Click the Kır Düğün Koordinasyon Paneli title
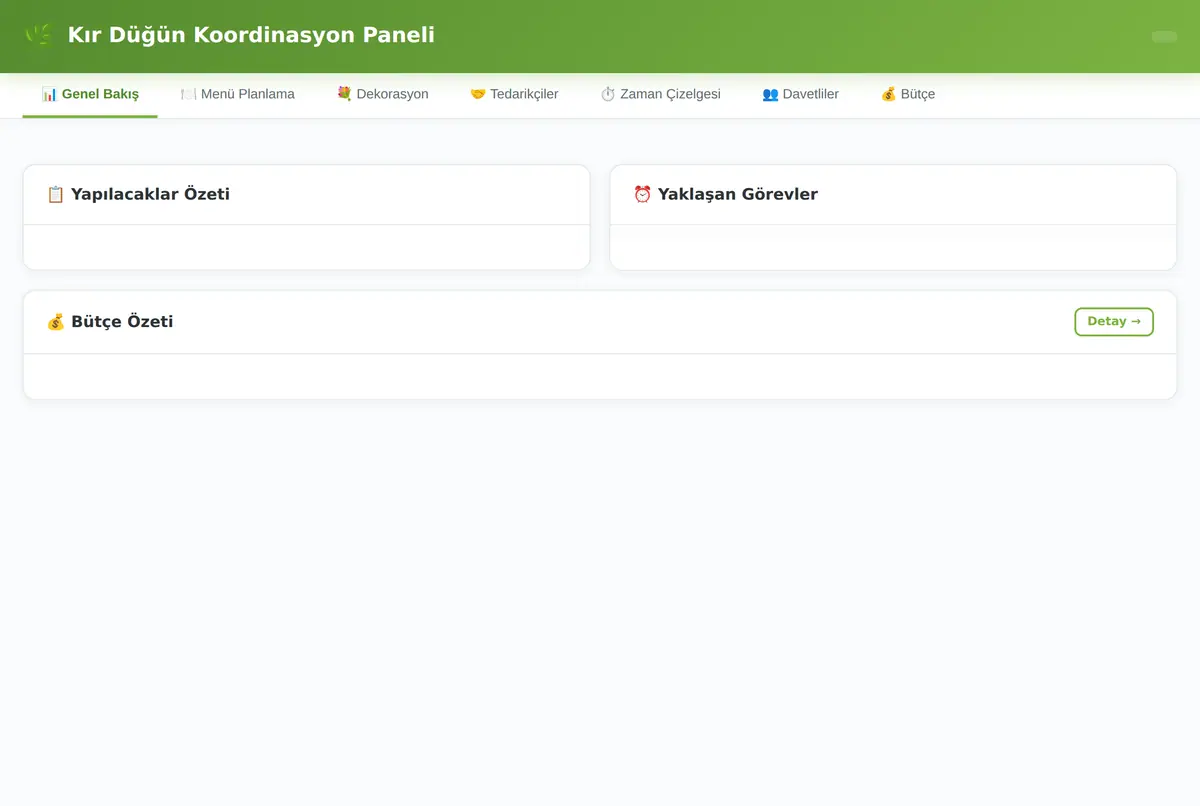This screenshot has width=1200, height=806. click(x=251, y=35)
